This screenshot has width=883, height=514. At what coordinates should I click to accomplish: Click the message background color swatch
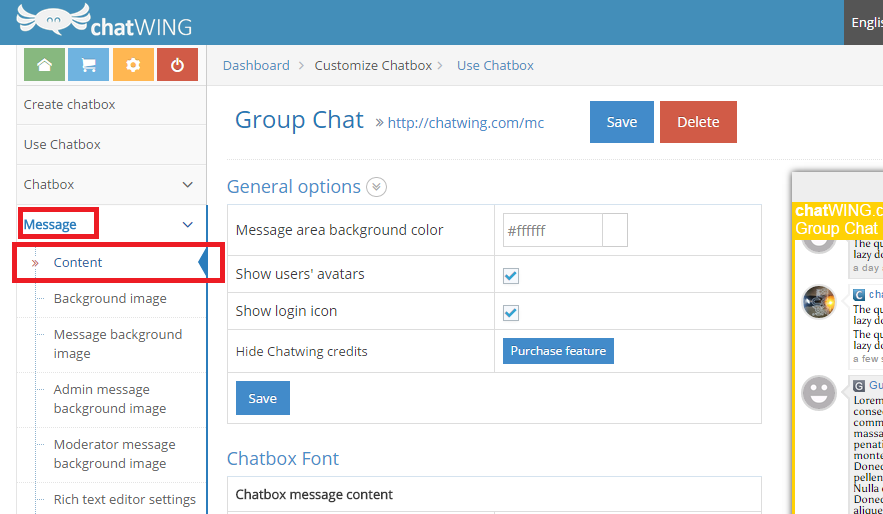tap(615, 230)
